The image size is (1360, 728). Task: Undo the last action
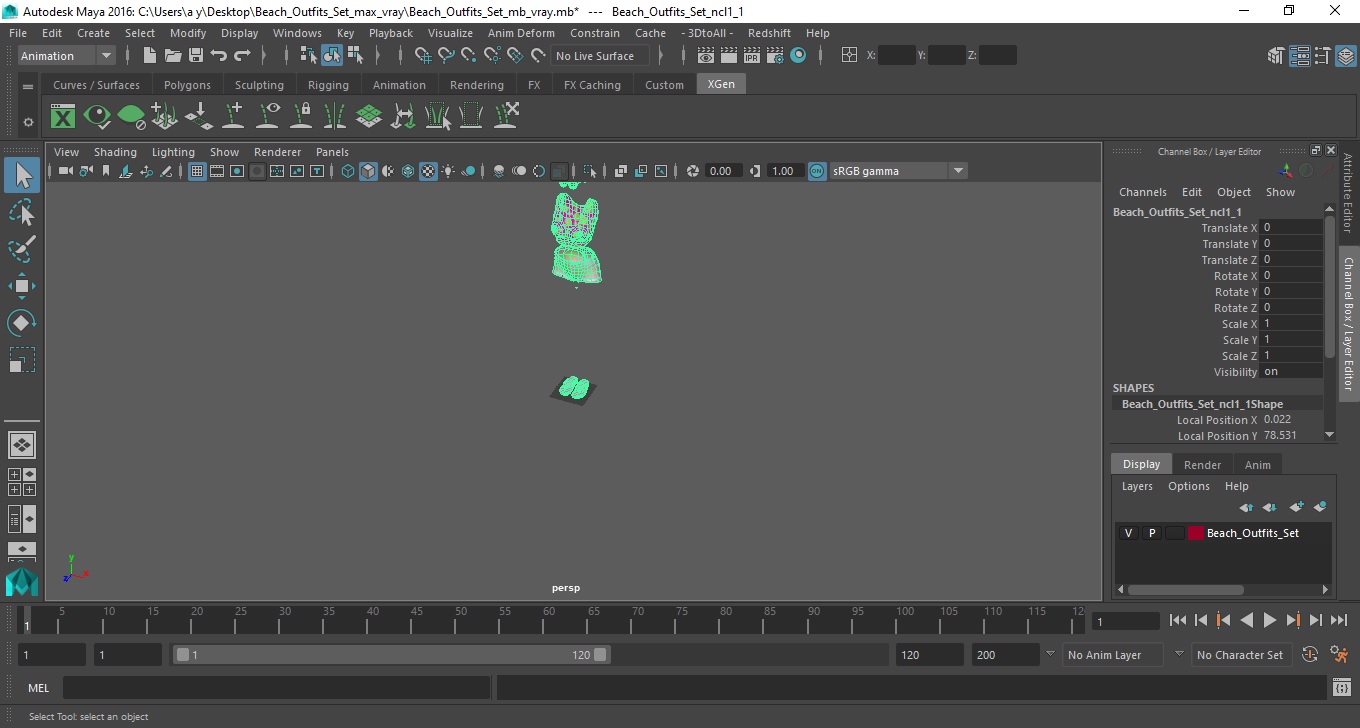tap(219, 56)
